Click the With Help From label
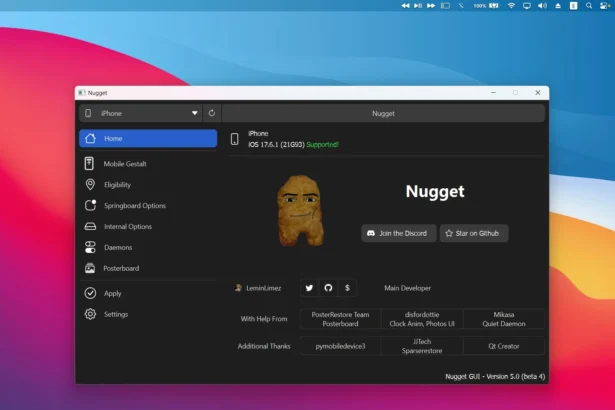615x410 pixels. [x=264, y=319]
